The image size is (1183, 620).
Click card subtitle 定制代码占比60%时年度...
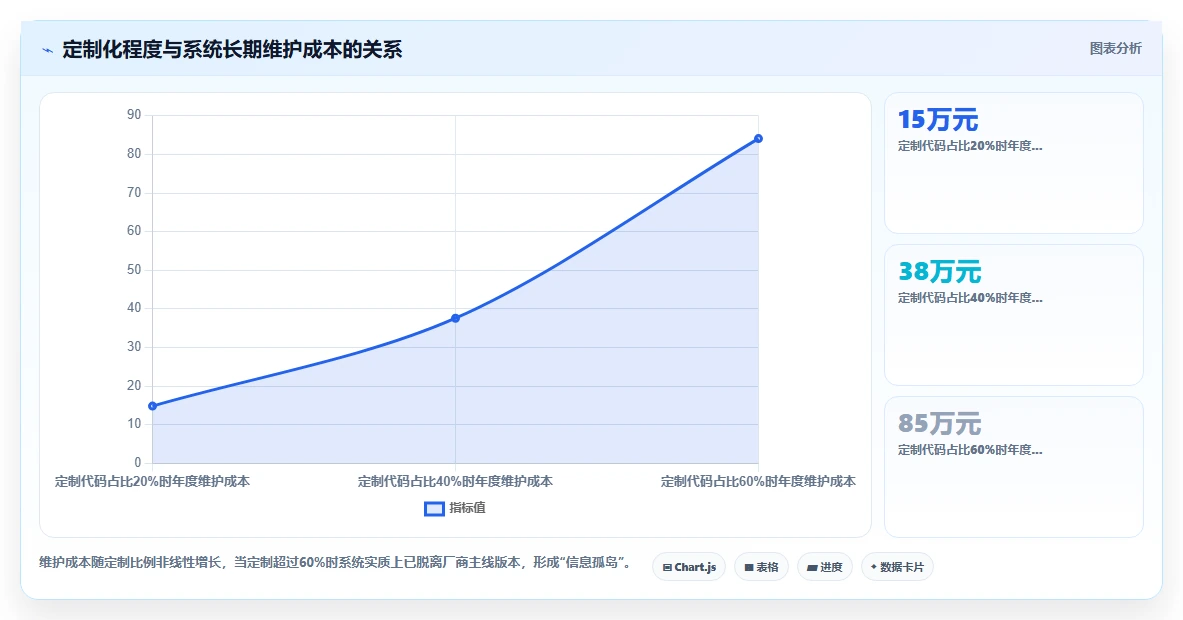(x=970, y=450)
